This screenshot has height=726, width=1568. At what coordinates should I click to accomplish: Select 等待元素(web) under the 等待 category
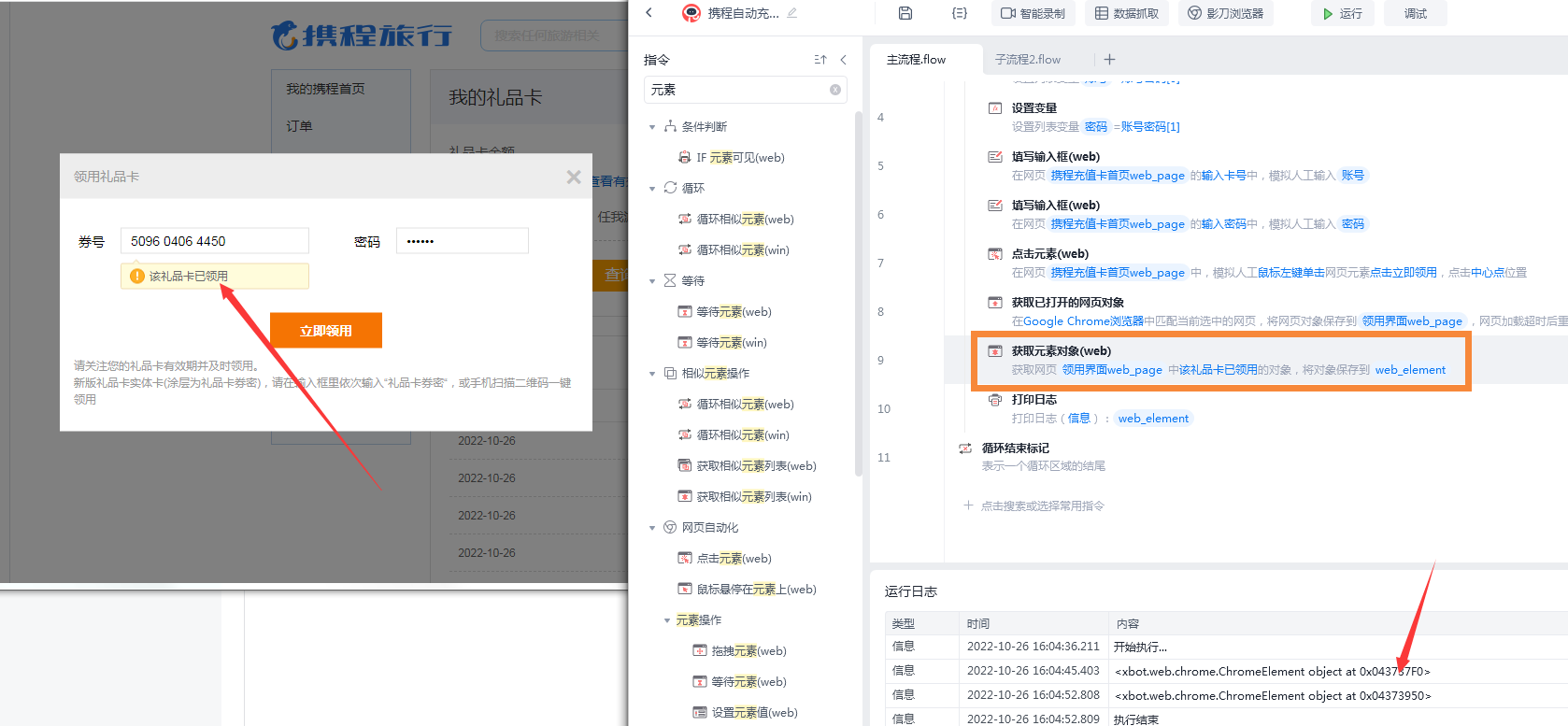[734, 312]
